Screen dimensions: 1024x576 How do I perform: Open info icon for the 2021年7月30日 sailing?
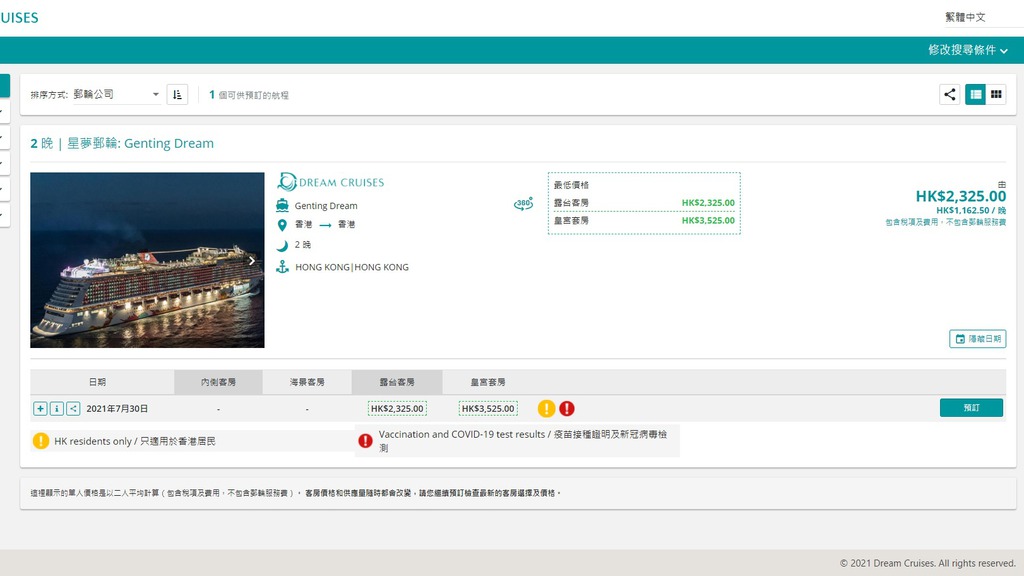click(x=57, y=409)
